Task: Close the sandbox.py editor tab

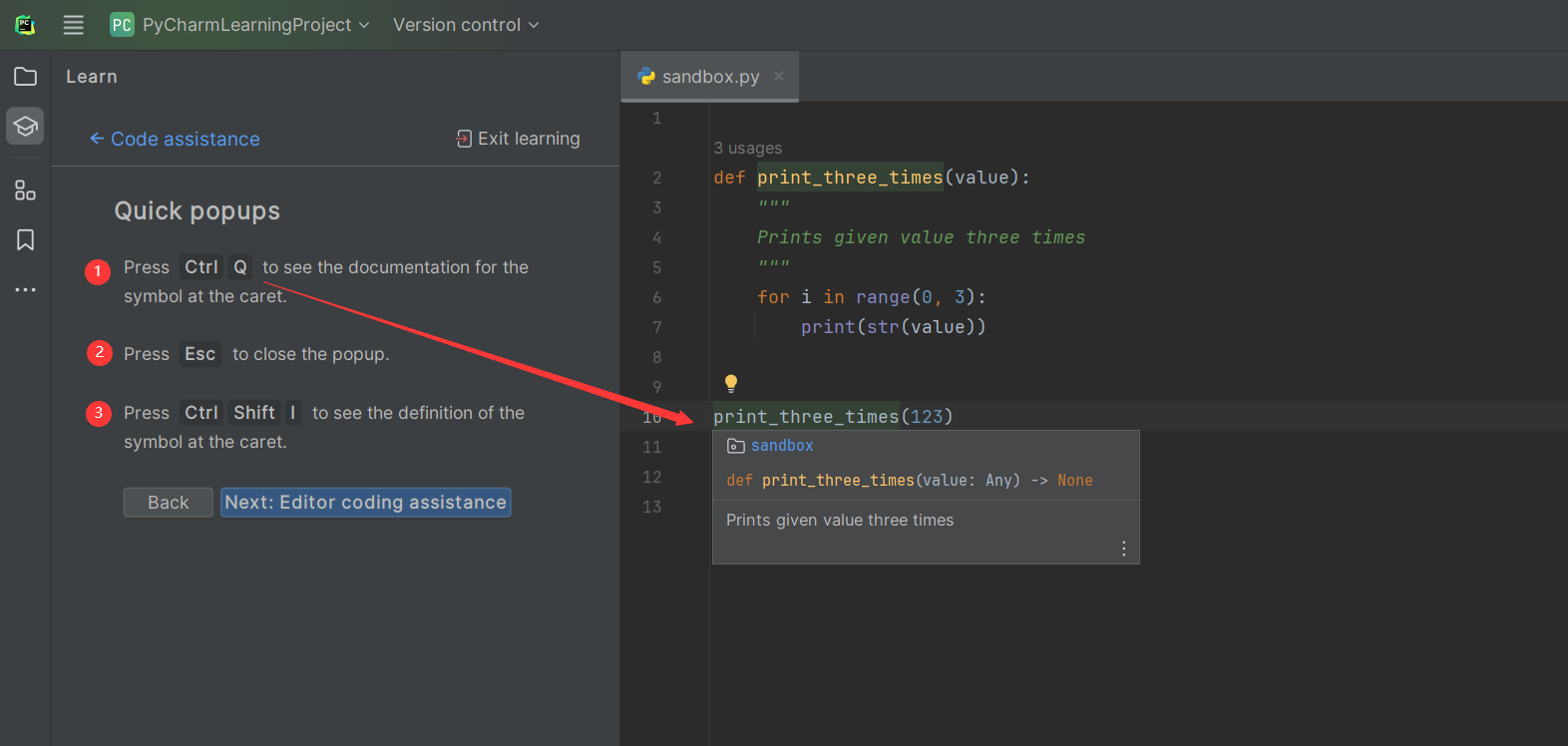Action: point(779,76)
